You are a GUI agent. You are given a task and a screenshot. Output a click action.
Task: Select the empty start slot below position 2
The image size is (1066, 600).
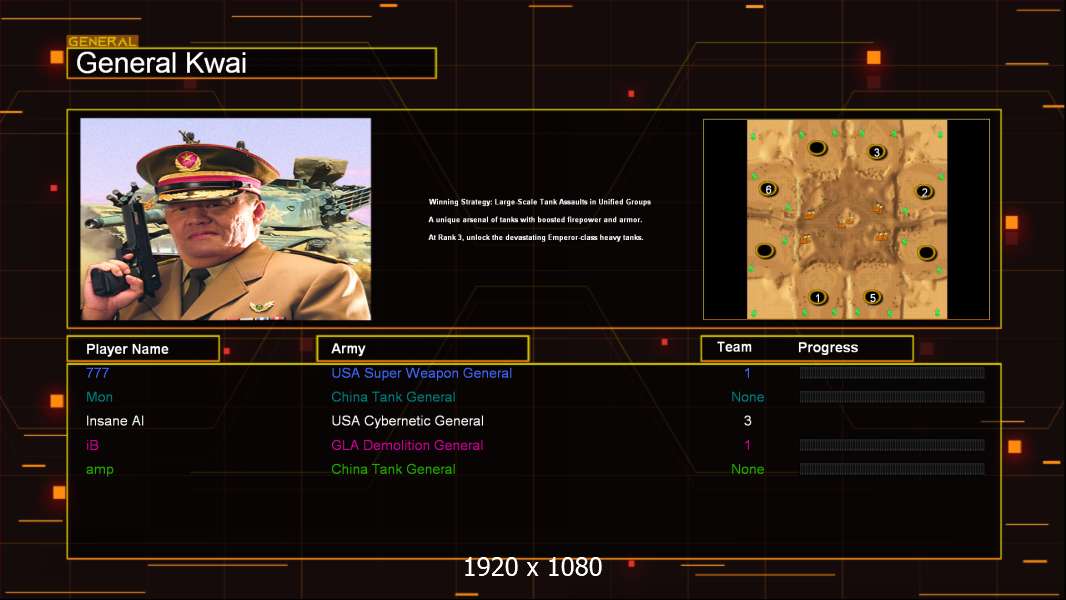click(926, 252)
